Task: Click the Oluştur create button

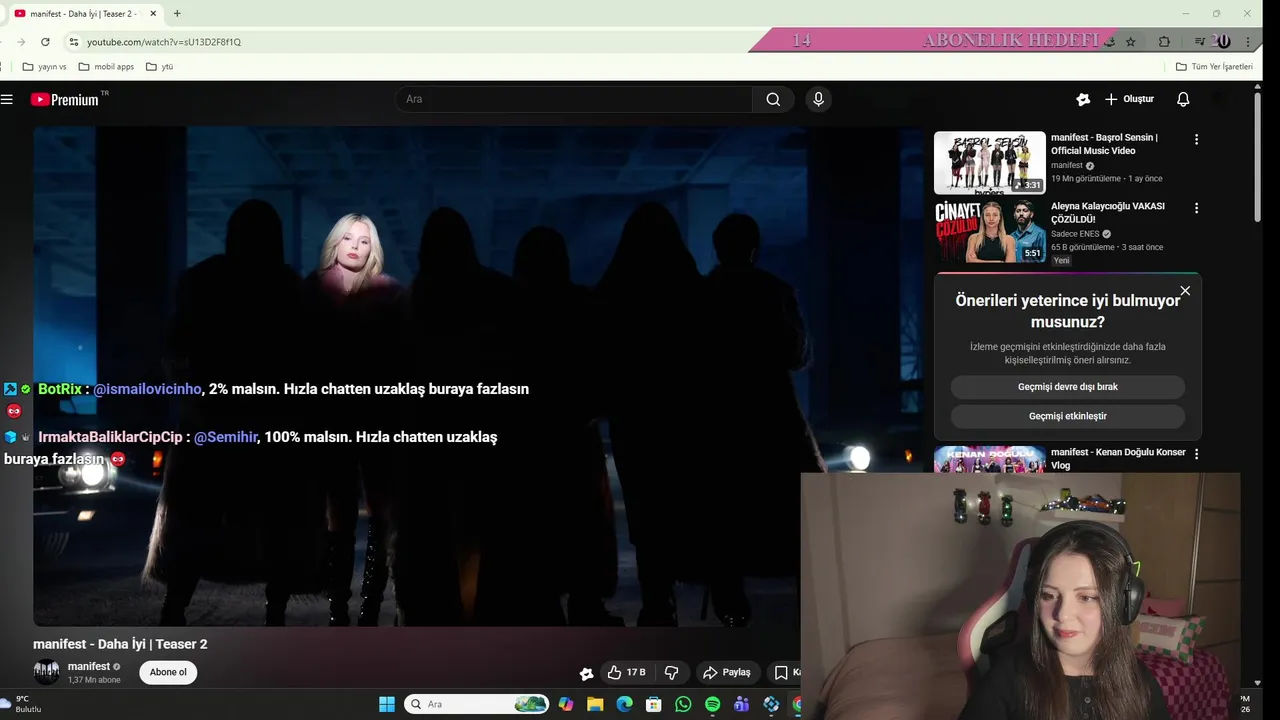Action: pyautogui.click(x=1129, y=99)
